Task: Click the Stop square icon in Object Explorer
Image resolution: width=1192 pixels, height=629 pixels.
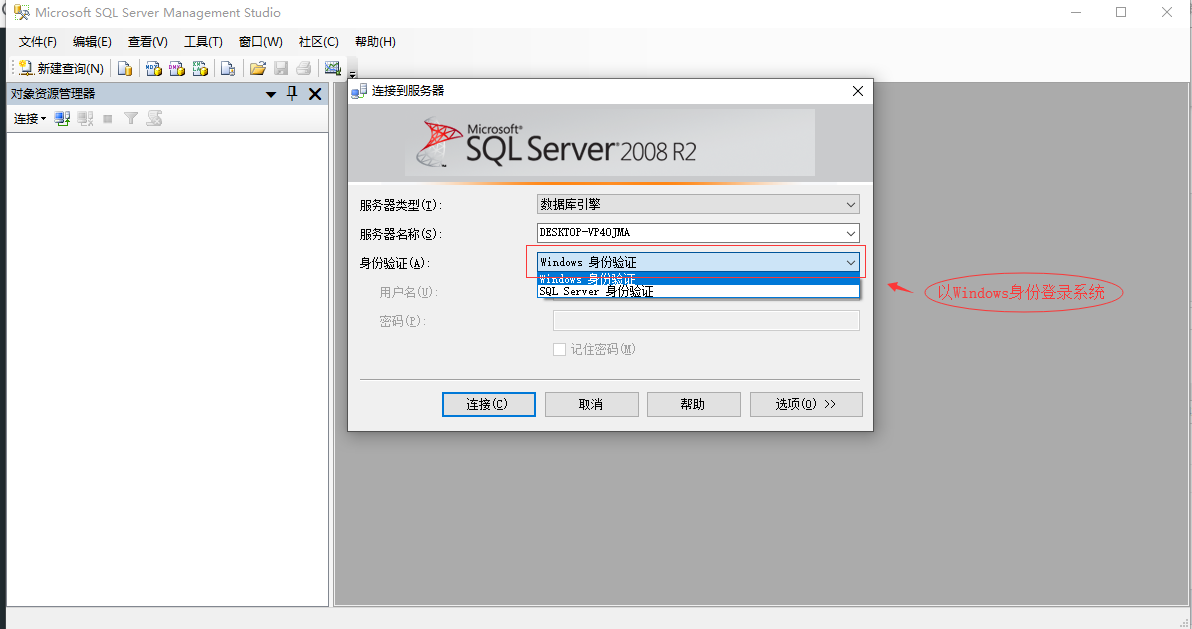Action: coord(108,119)
